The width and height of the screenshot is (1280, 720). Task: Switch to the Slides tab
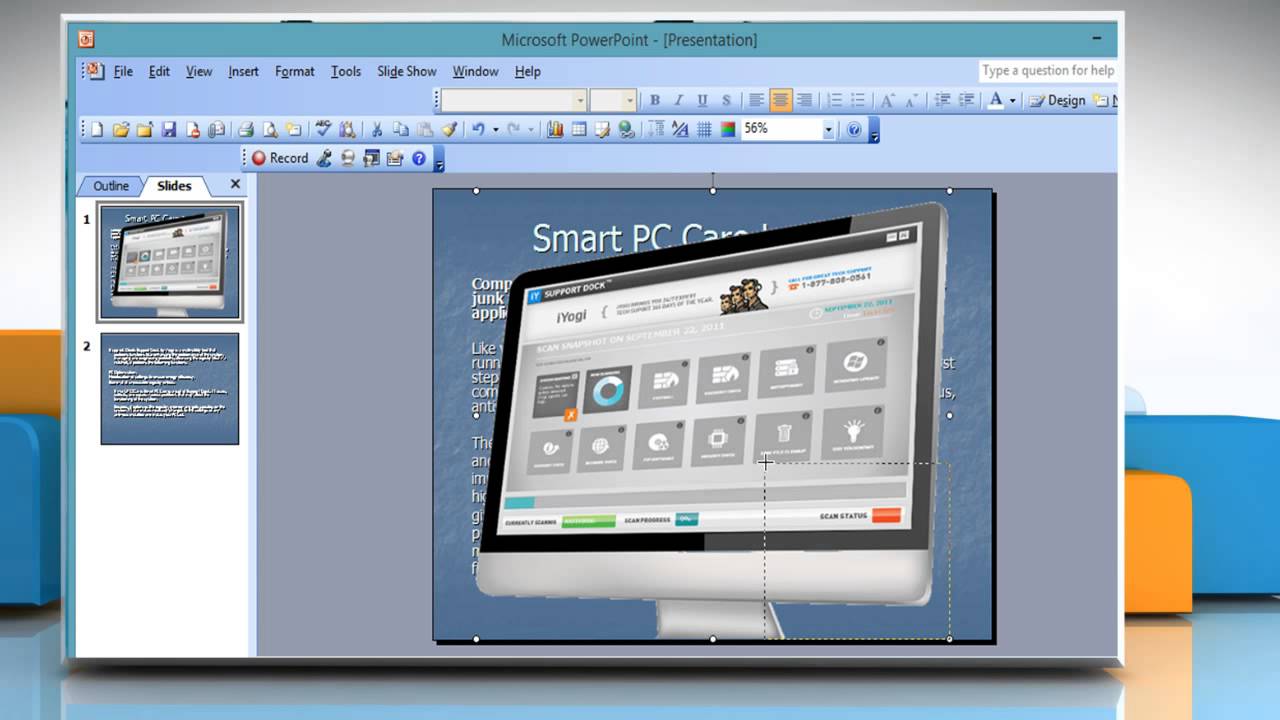(174, 186)
